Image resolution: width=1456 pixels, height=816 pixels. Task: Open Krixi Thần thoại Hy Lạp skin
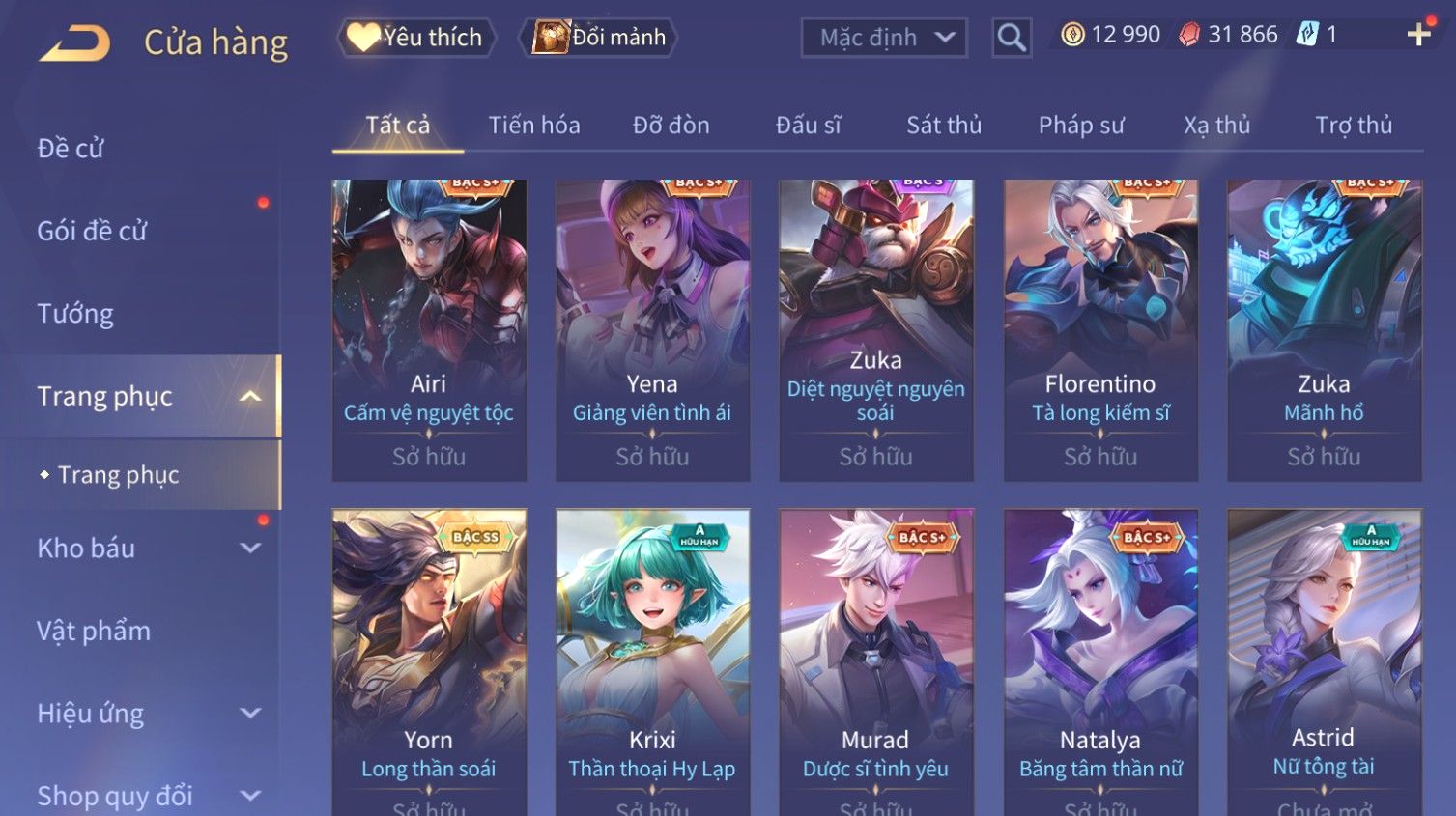(x=652, y=662)
